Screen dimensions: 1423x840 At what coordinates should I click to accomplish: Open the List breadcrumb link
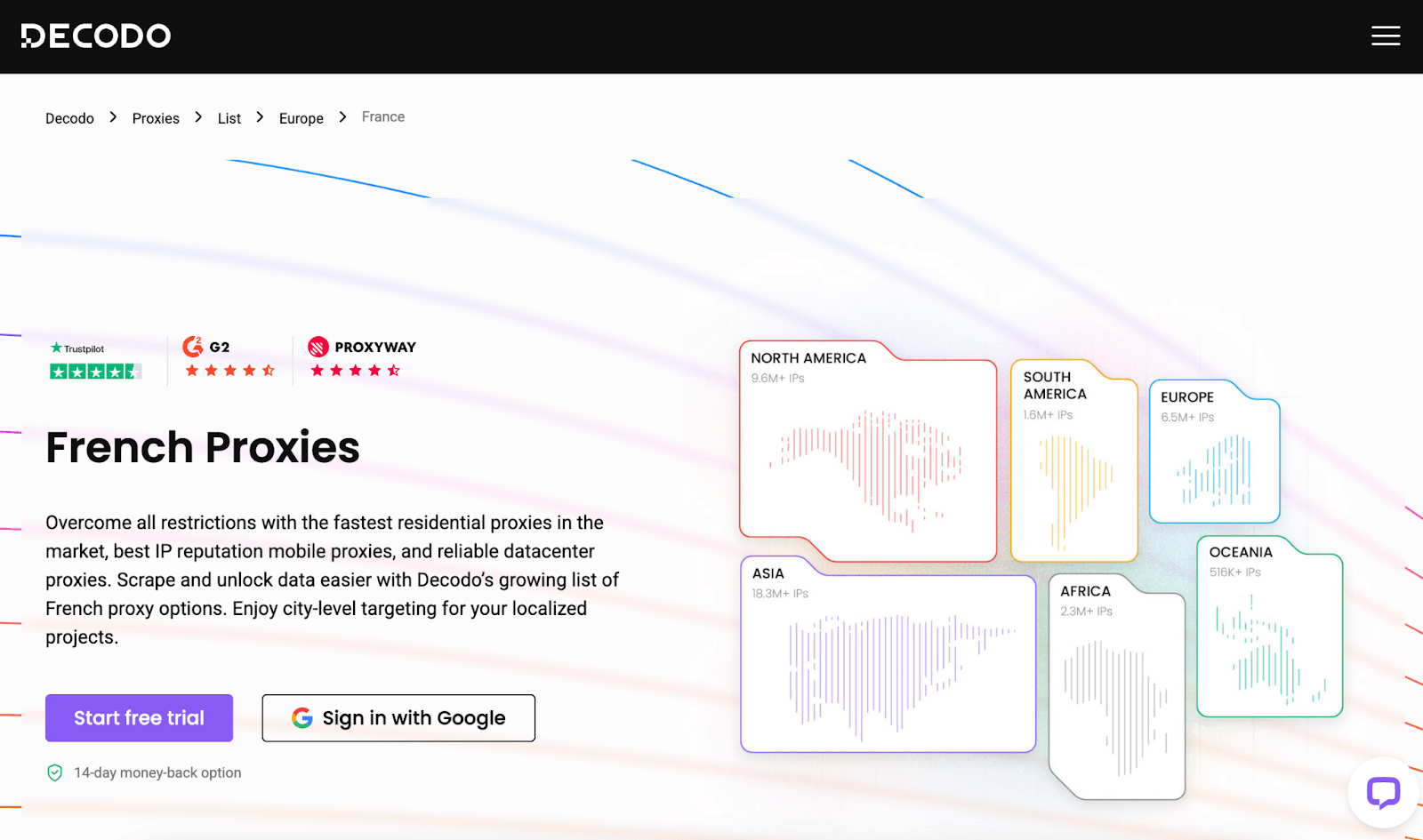(229, 118)
